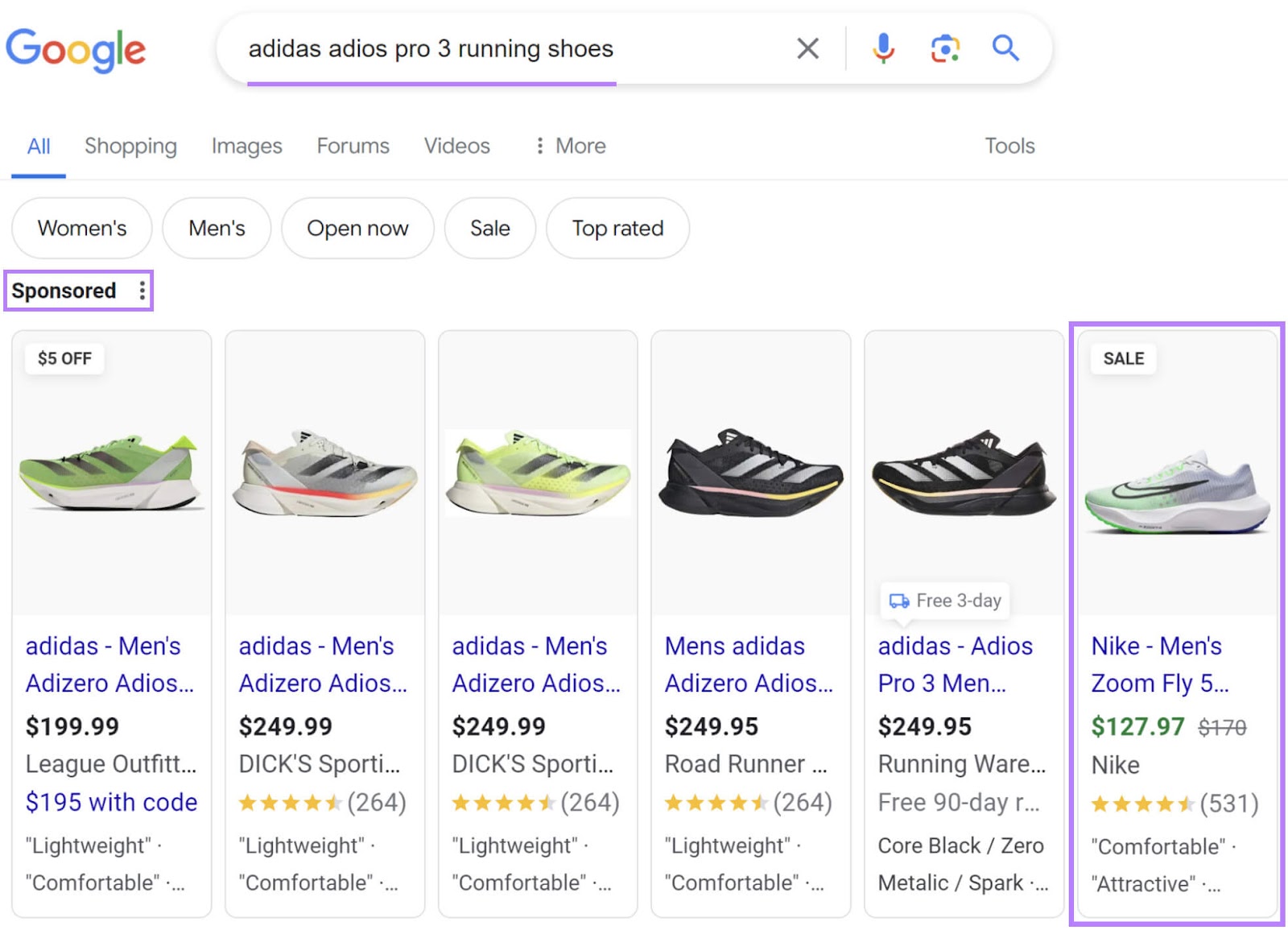
Task: Open the Sponsored three-dot options menu
Action: (x=142, y=290)
